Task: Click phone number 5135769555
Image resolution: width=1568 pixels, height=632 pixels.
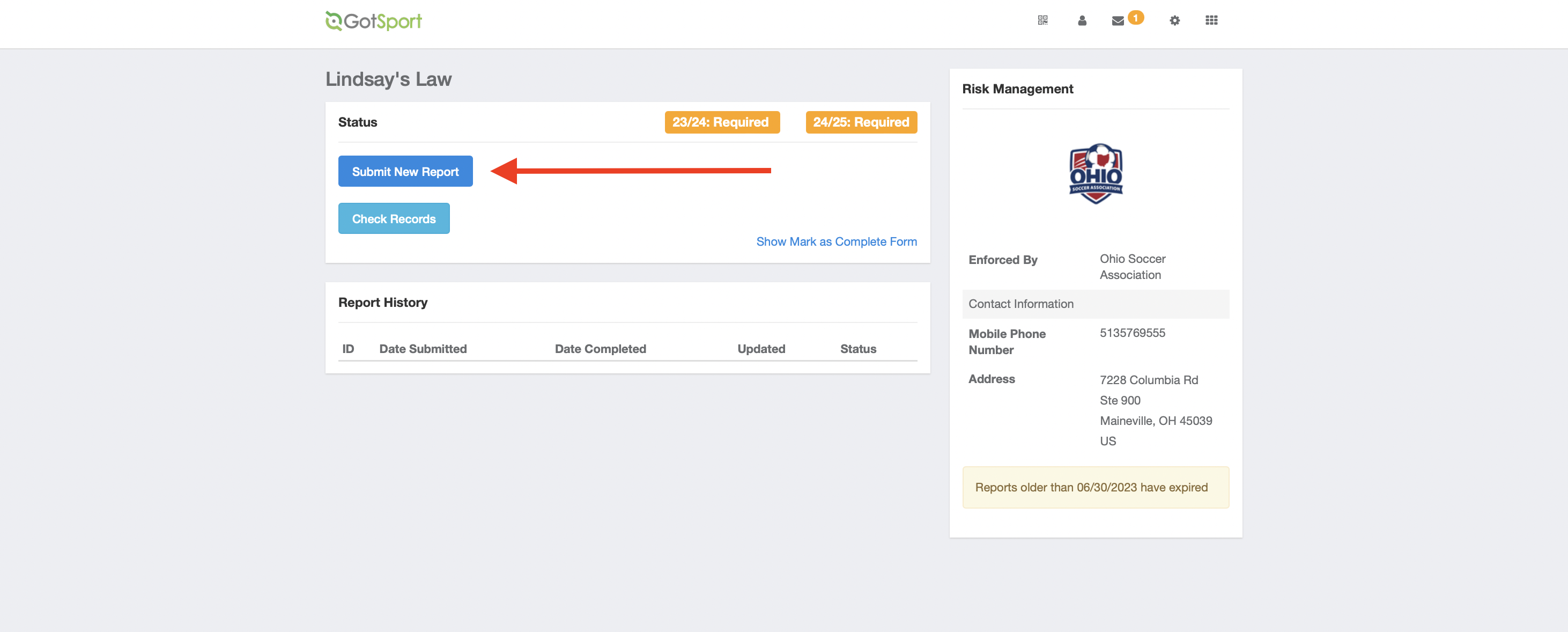Action: pyautogui.click(x=1132, y=333)
